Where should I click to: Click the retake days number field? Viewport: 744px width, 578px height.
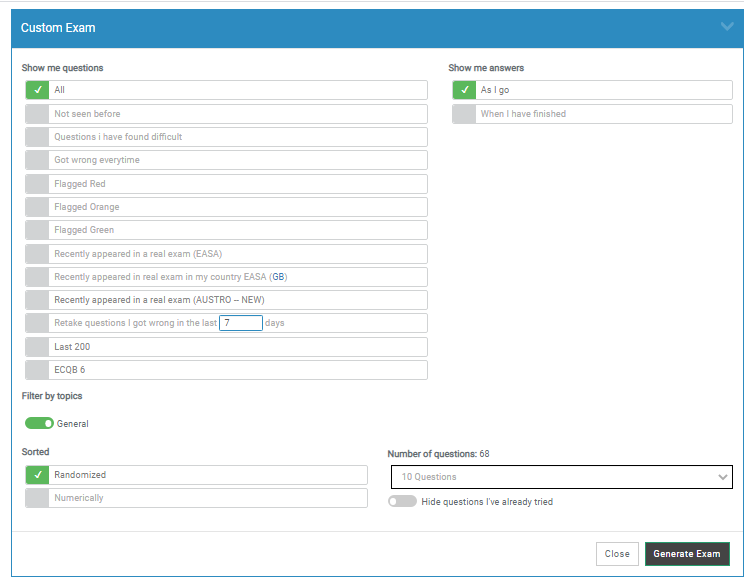[x=241, y=323]
